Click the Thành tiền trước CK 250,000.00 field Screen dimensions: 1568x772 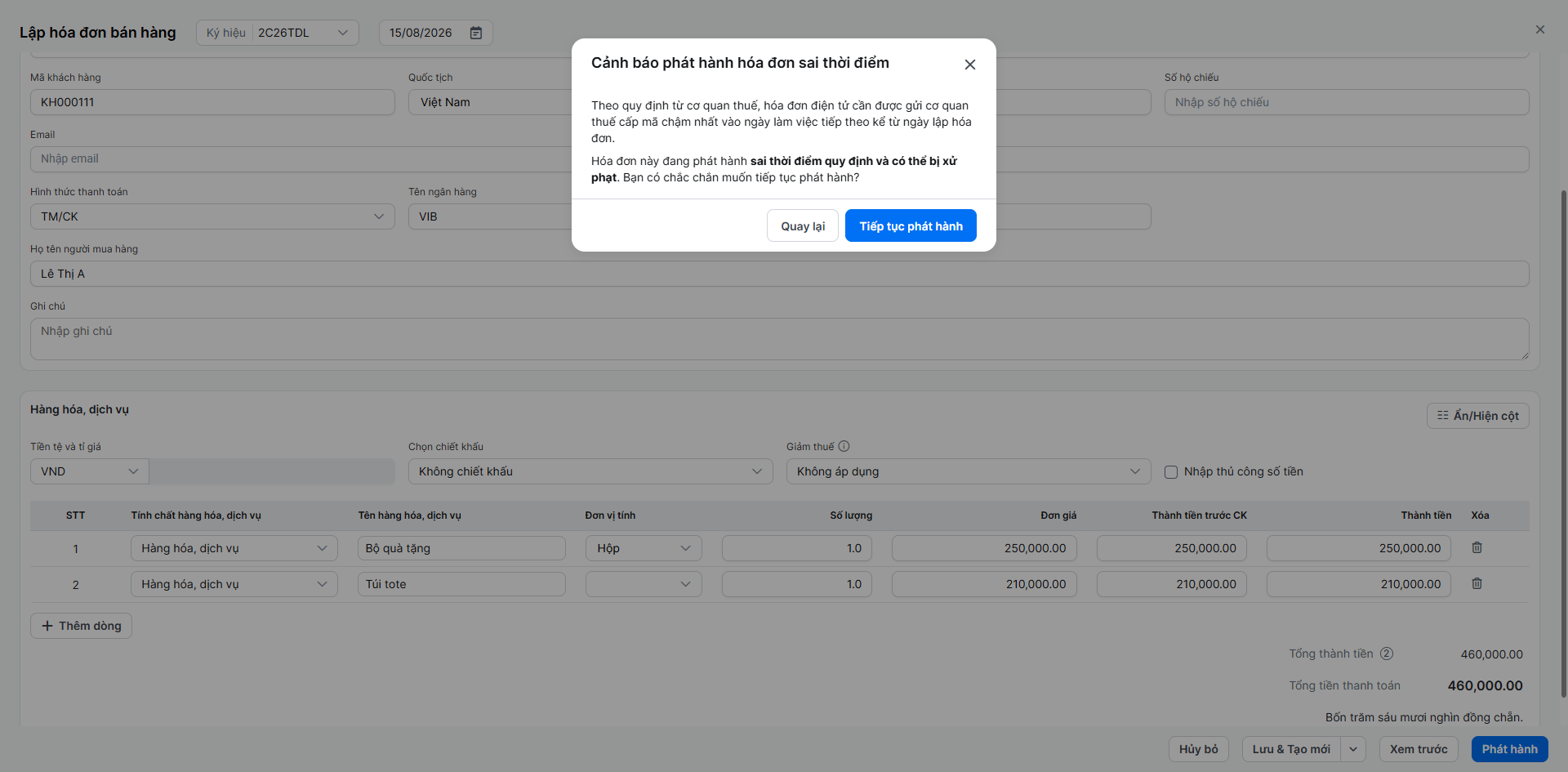tap(1172, 548)
